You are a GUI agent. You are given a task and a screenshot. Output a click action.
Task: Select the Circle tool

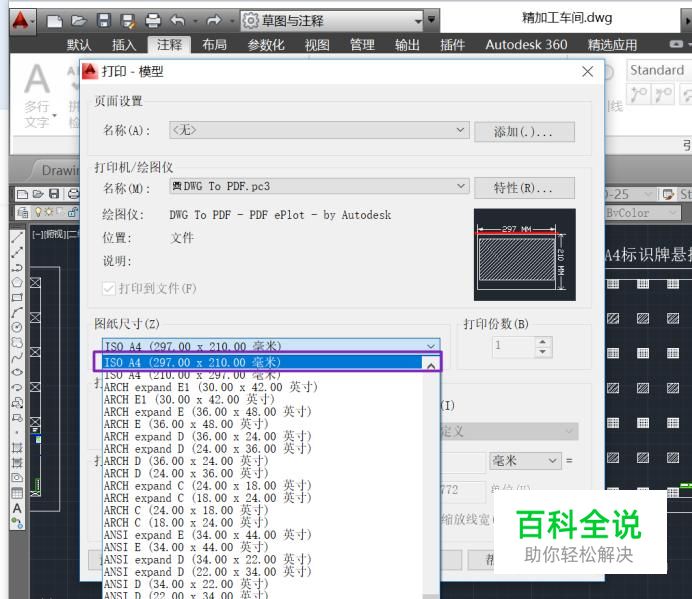tap(17, 327)
